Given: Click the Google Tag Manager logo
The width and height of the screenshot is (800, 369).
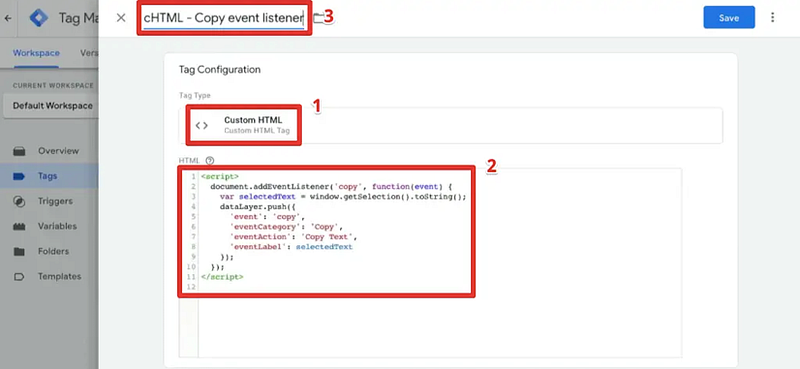Looking at the screenshot, I should point(38,18).
